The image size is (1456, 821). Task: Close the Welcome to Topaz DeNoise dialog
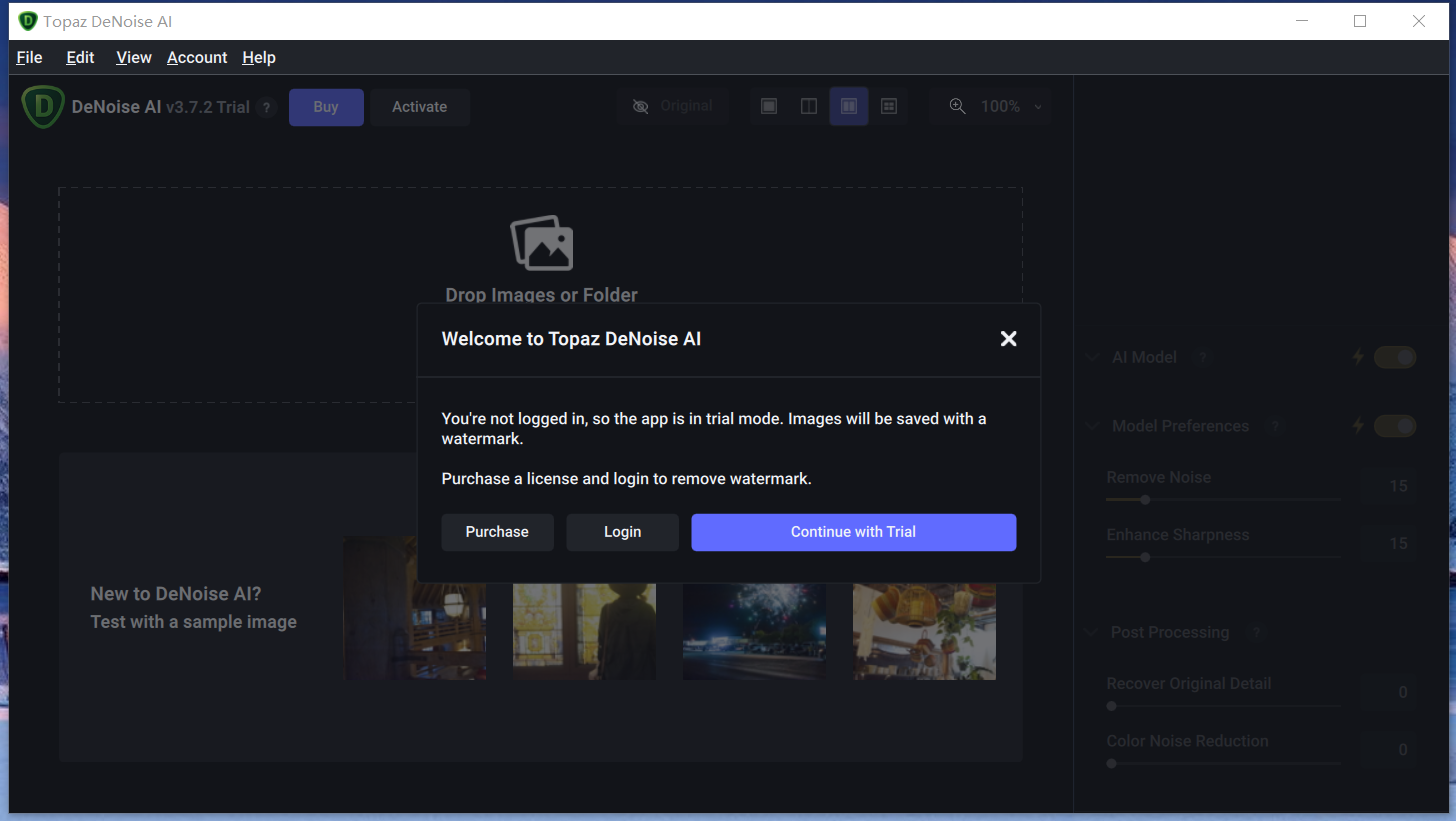coord(1009,339)
